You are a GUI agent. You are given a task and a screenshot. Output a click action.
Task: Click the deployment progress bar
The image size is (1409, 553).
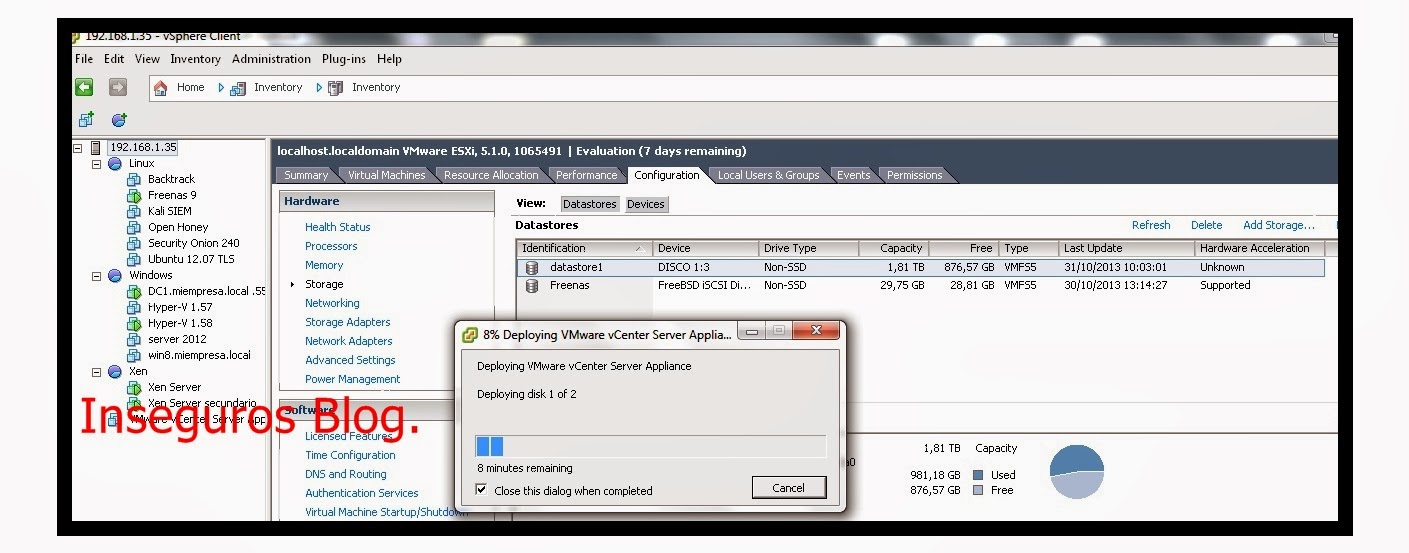[650, 446]
